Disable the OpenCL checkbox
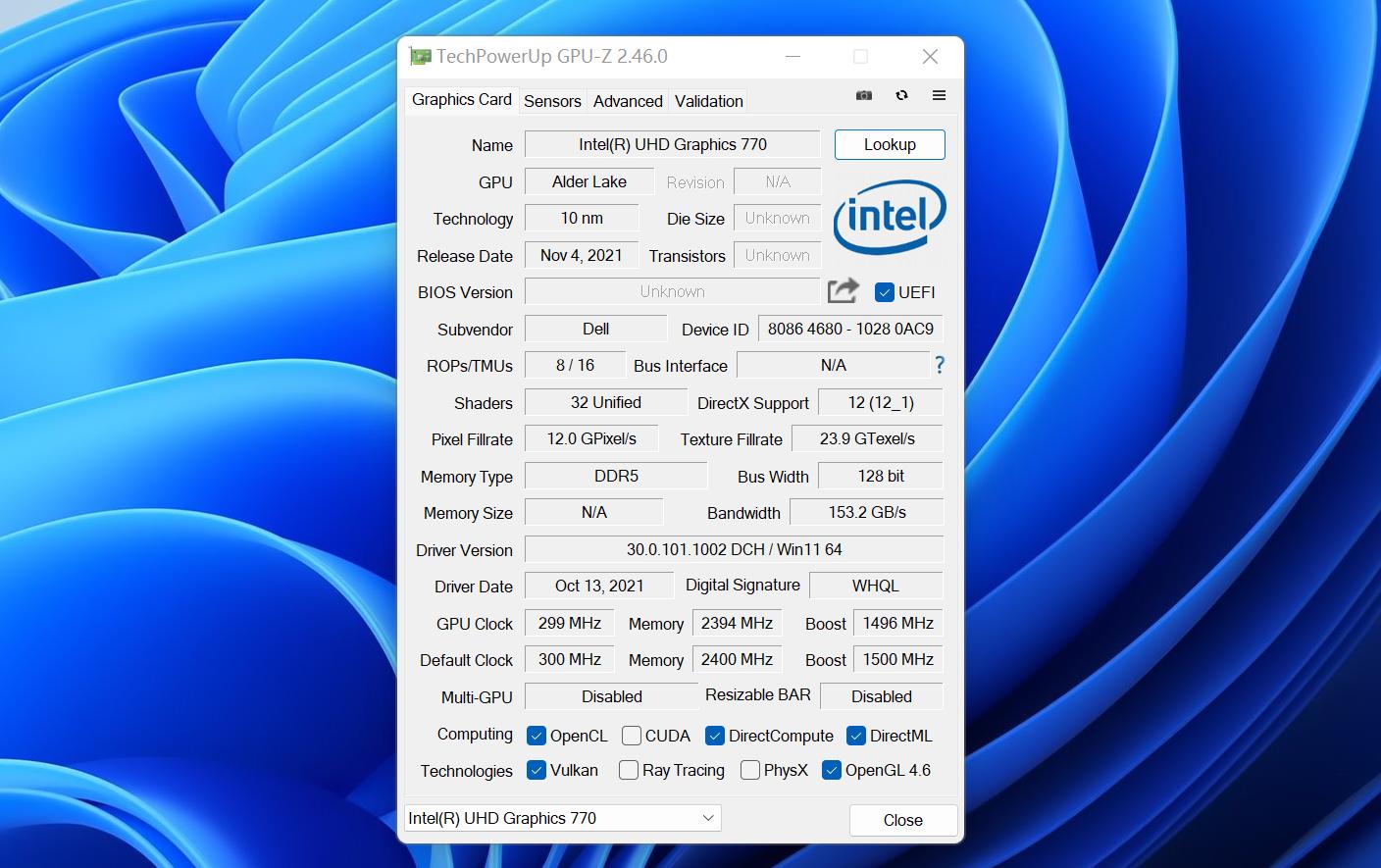 537,735
